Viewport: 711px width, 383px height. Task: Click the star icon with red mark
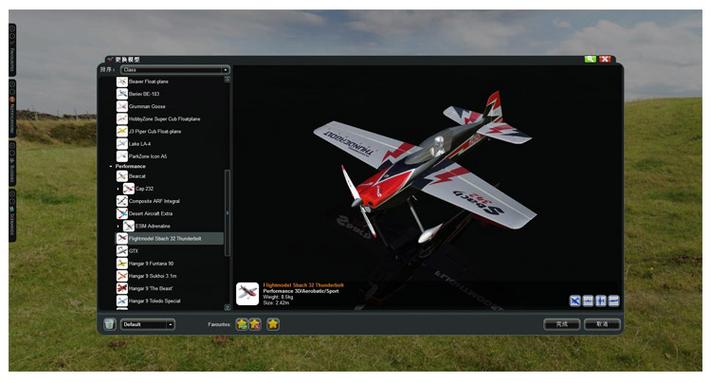255,324
